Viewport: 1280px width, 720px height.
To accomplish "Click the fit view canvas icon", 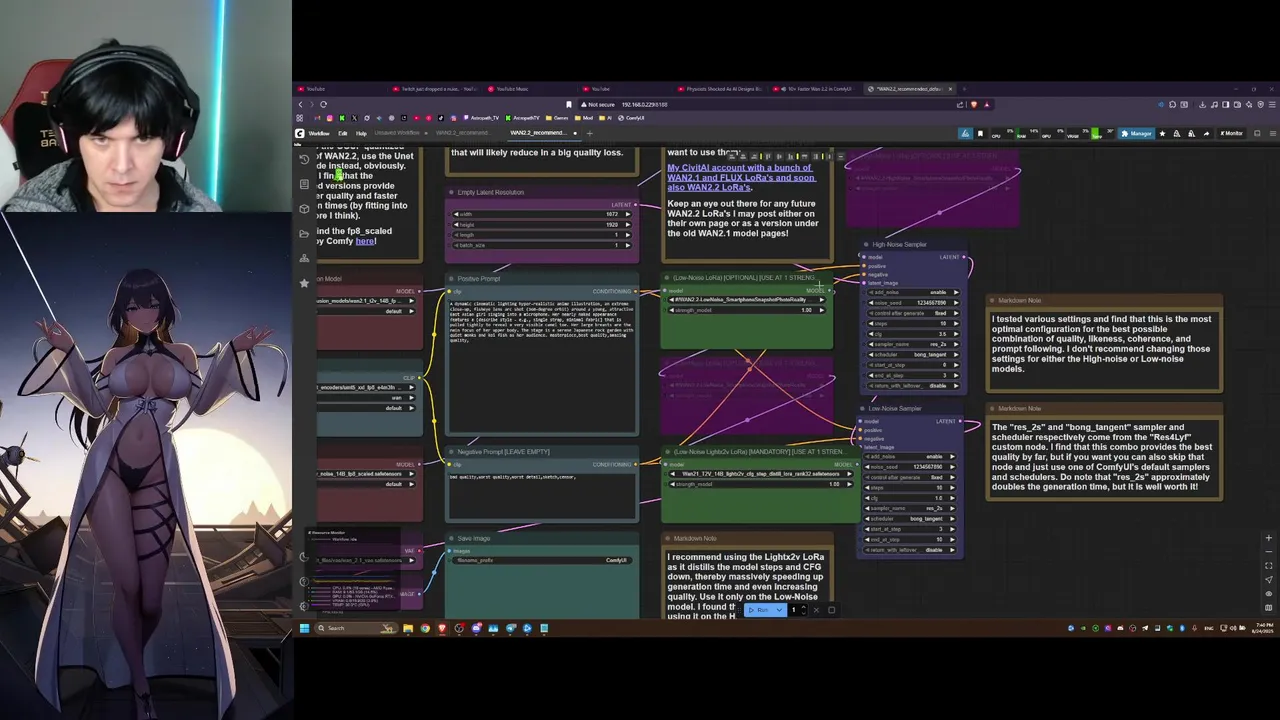I will pos(1269,566).
